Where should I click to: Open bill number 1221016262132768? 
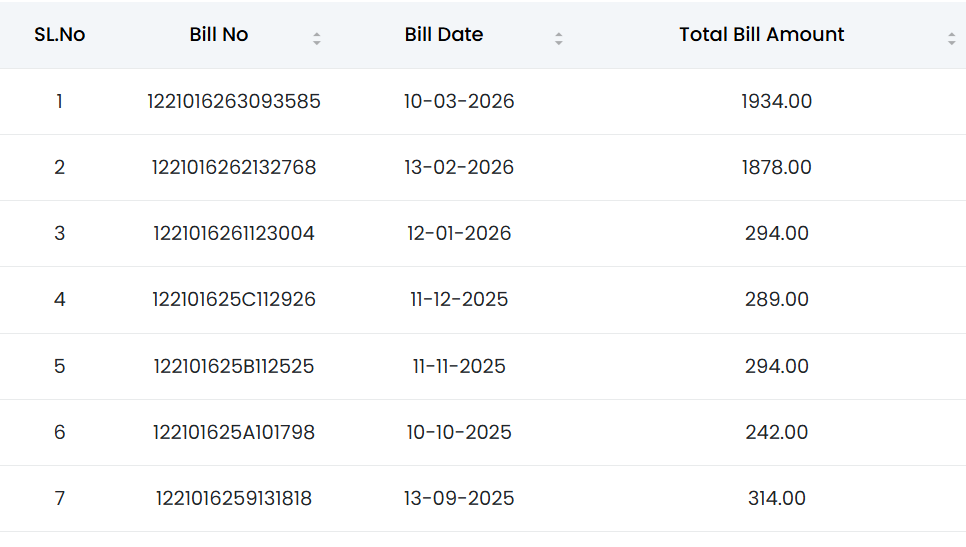point(234,167)
